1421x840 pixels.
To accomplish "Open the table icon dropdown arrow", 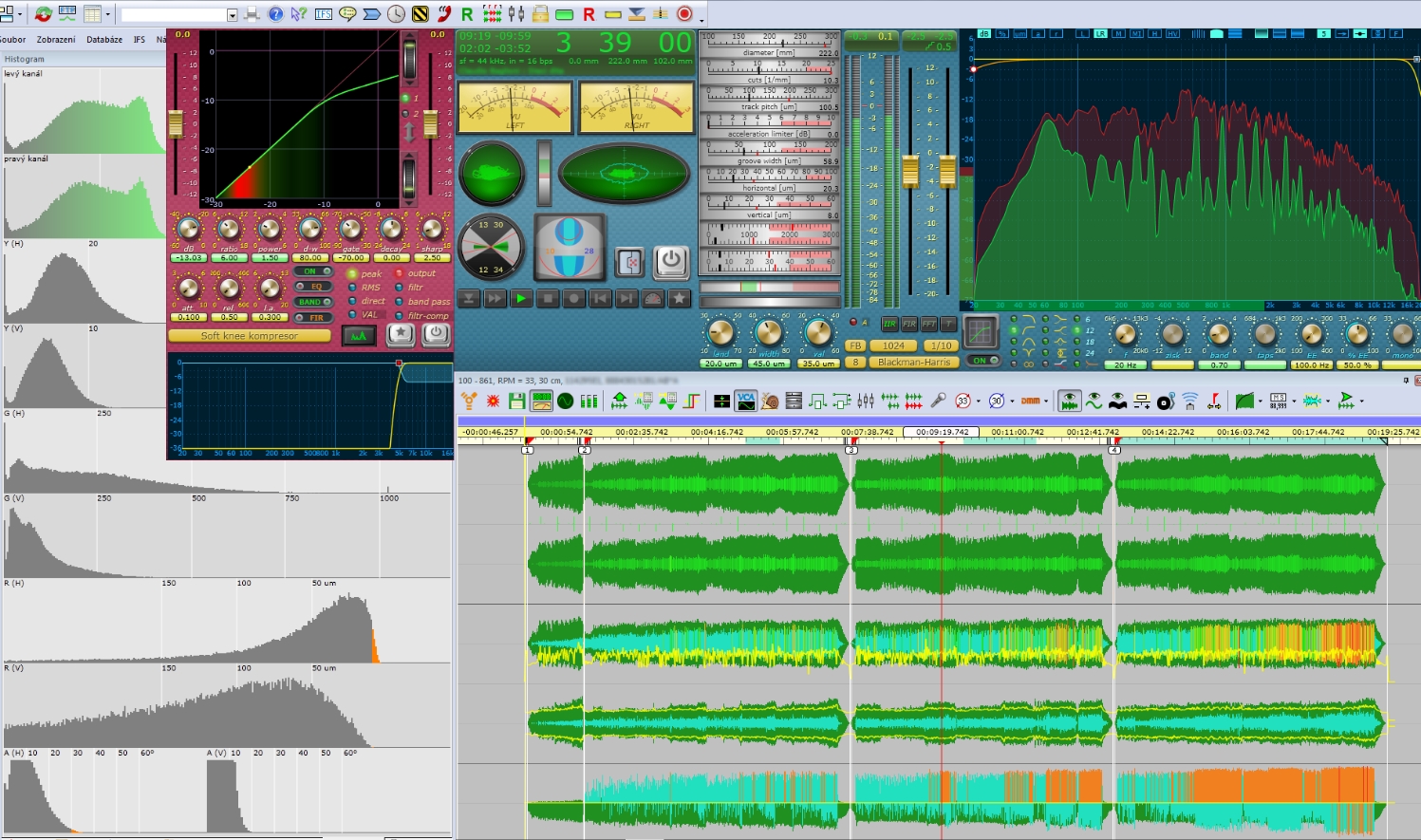I will click(x=107, y=14).
